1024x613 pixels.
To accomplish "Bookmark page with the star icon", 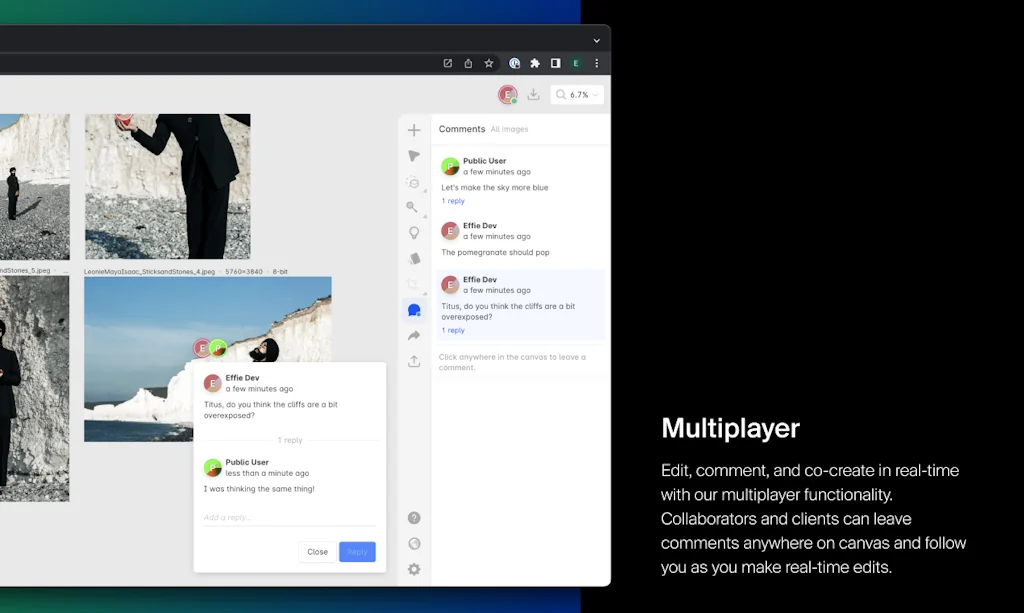I will (x=489, y=63).
